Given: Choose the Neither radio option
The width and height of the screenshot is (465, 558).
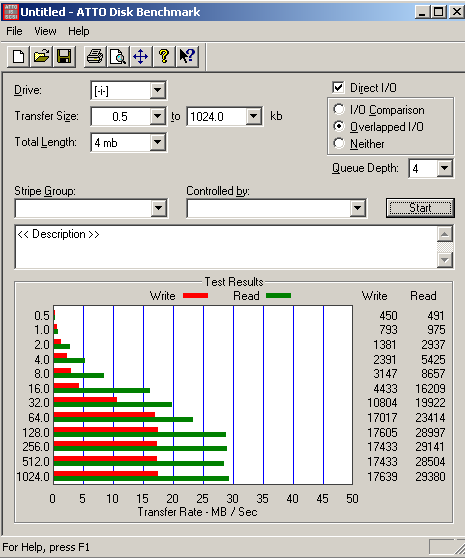Looking at the screenshot, I should click(339, 143).
